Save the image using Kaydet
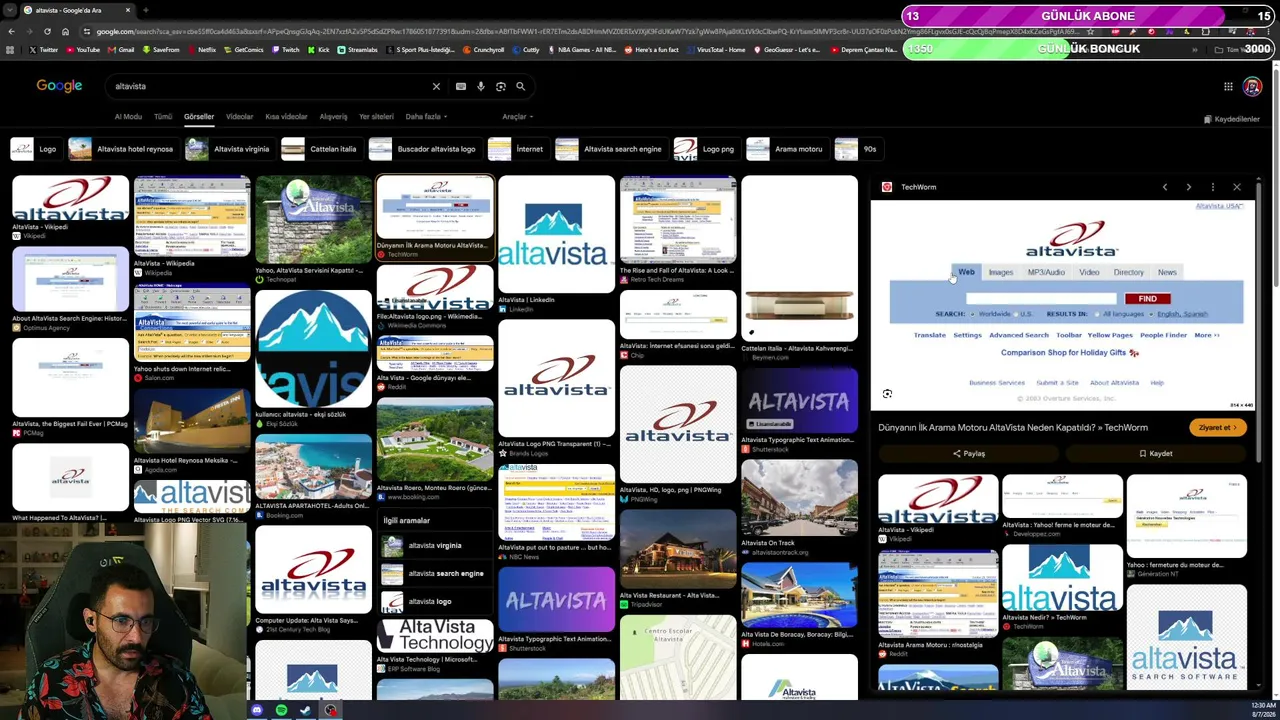The height and width of the screenshot is (720, 1280). tap(1155, 454)
